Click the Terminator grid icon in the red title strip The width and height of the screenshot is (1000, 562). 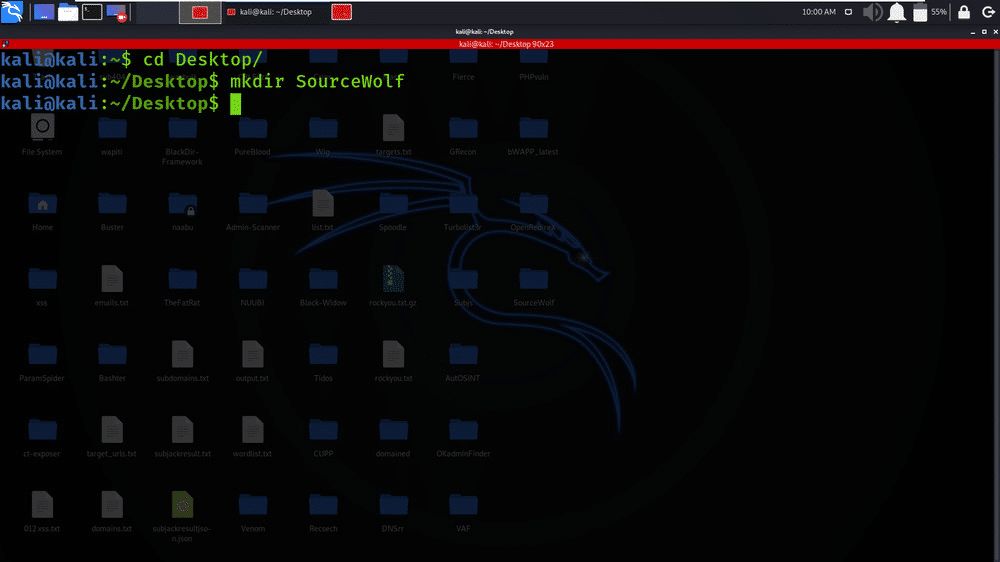click(x=5, y=44)
